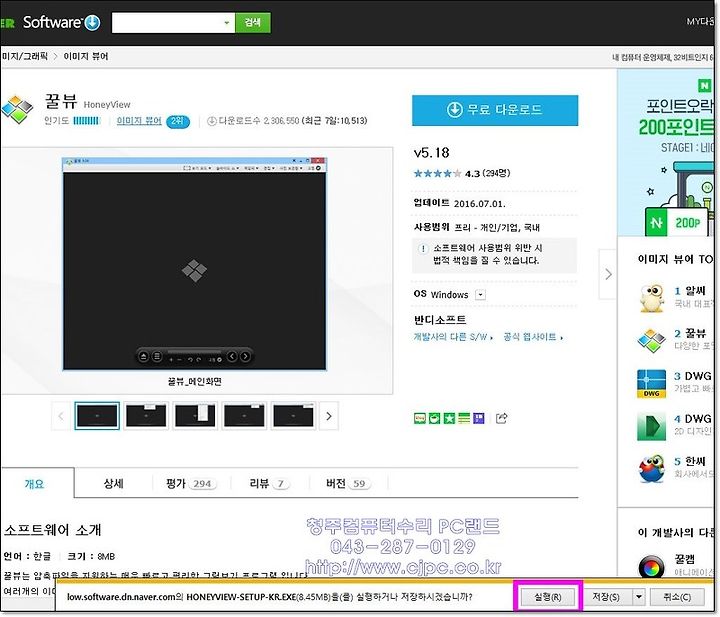Click the 2위 rank badge
This screenshot has width=720, height=617.
point(178,121)
